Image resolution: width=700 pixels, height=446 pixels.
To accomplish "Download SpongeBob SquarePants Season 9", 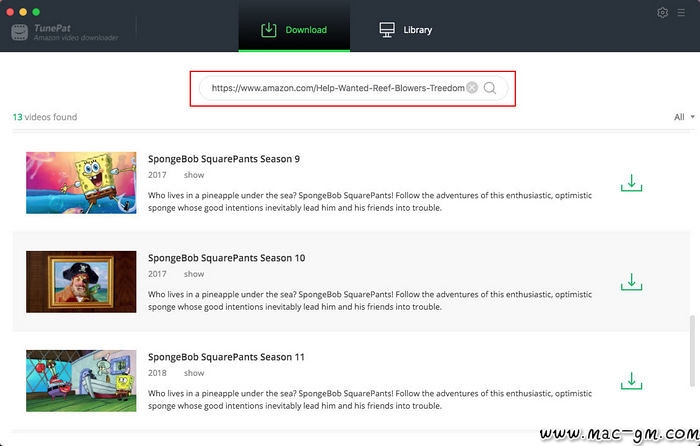I will pos(631,183).
